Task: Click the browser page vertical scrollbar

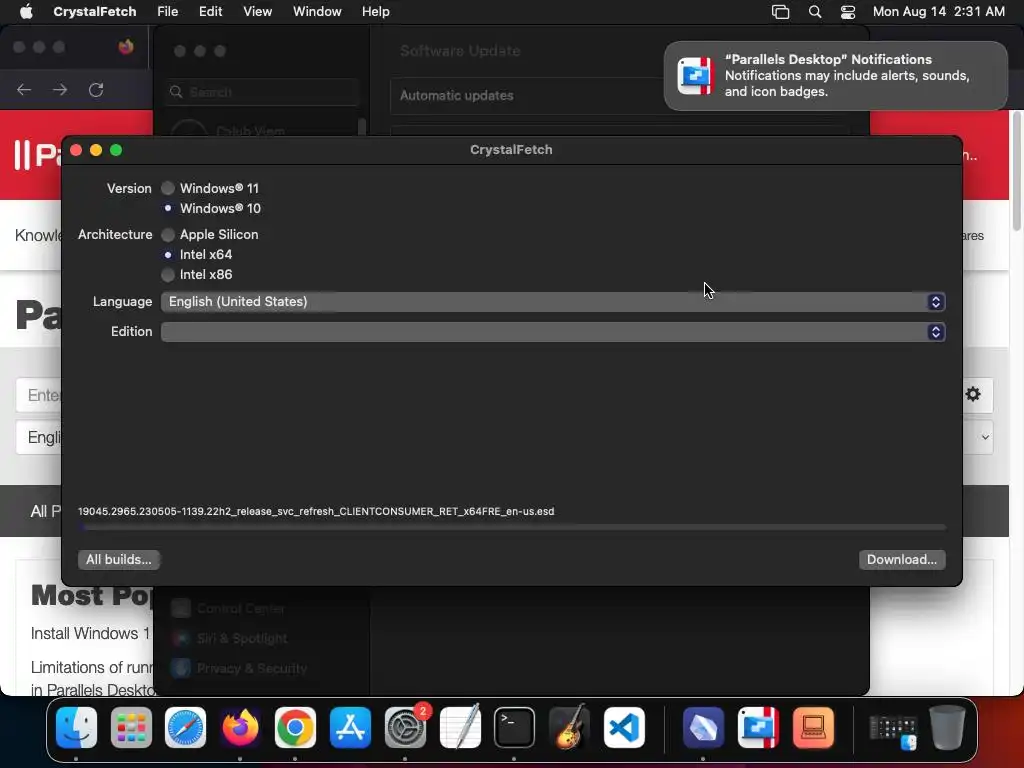Action: (x=1017, y=171)
